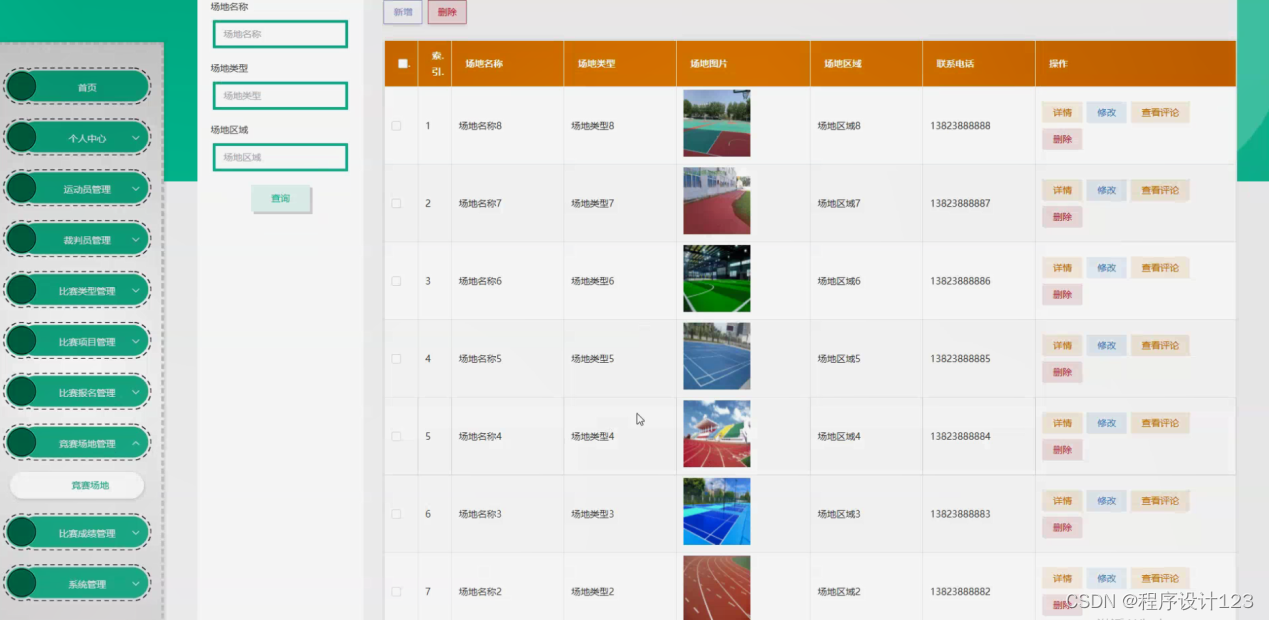The image size is (1269, 620).
Task: Expand the 裁判员管理 menu chevron
Action: click(x=135, y=240)
